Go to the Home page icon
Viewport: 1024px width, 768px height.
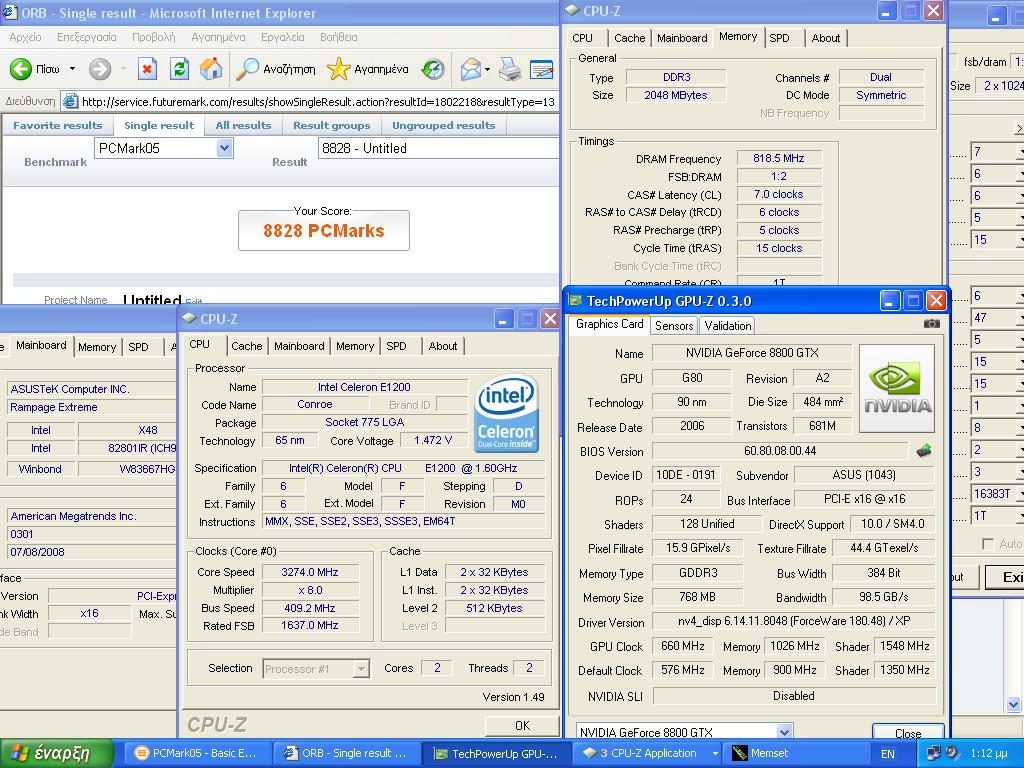(211, 69)
